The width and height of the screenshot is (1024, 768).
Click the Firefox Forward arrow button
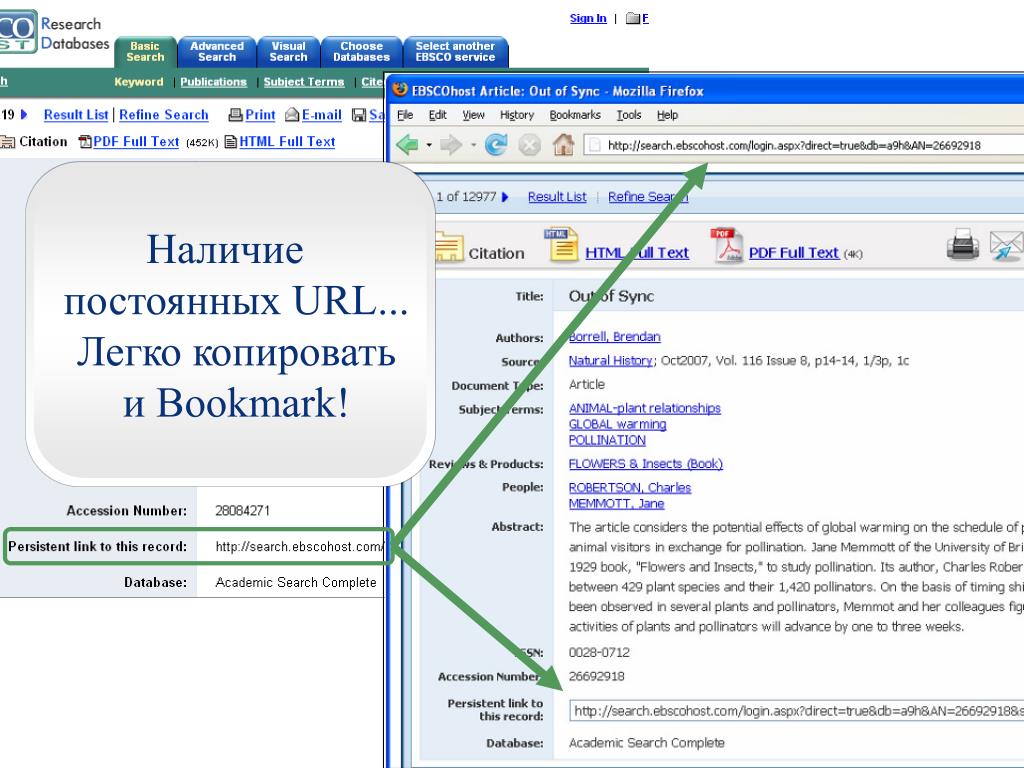tap(451, 144)
